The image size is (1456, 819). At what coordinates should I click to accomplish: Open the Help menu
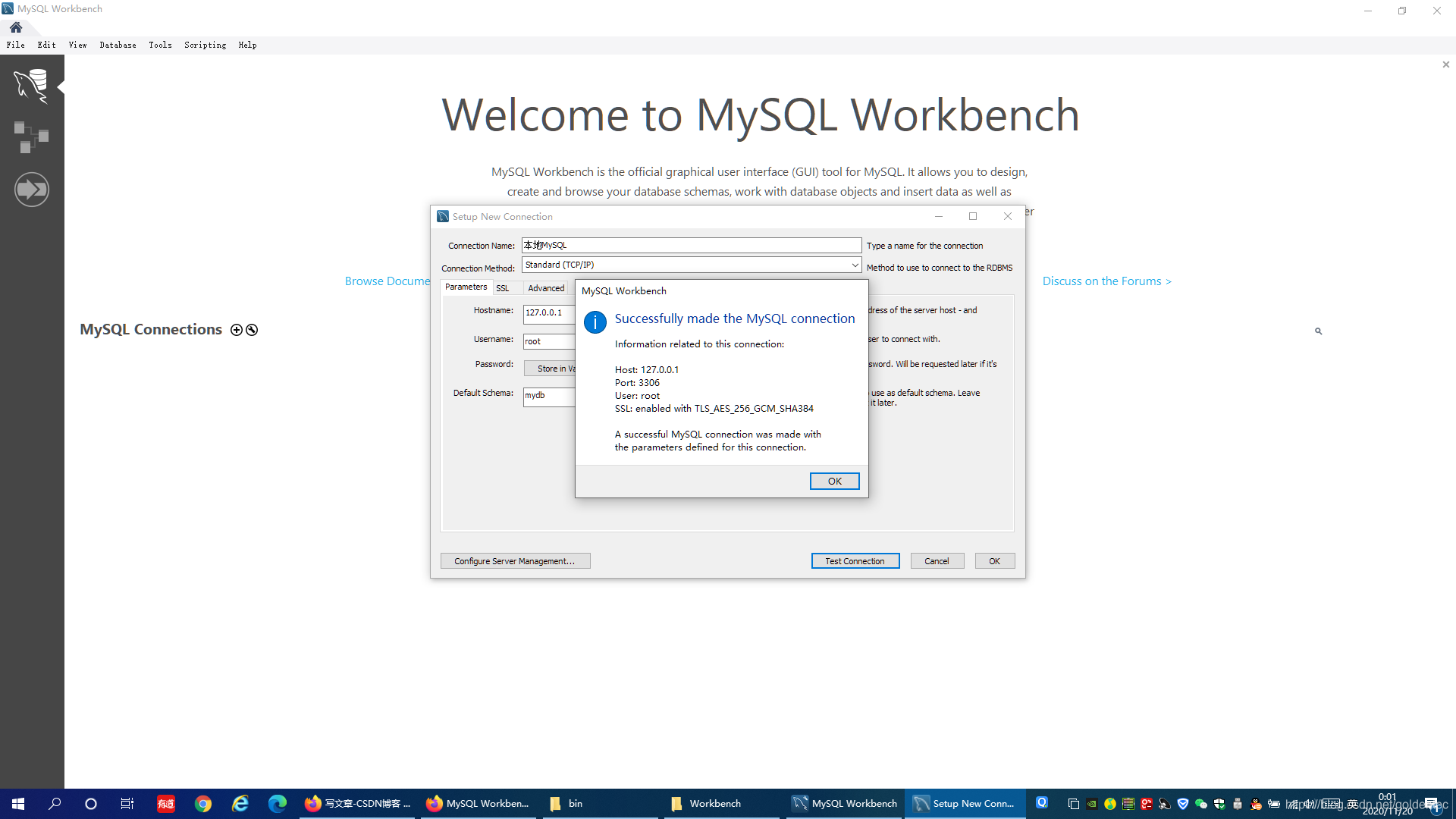247,45
